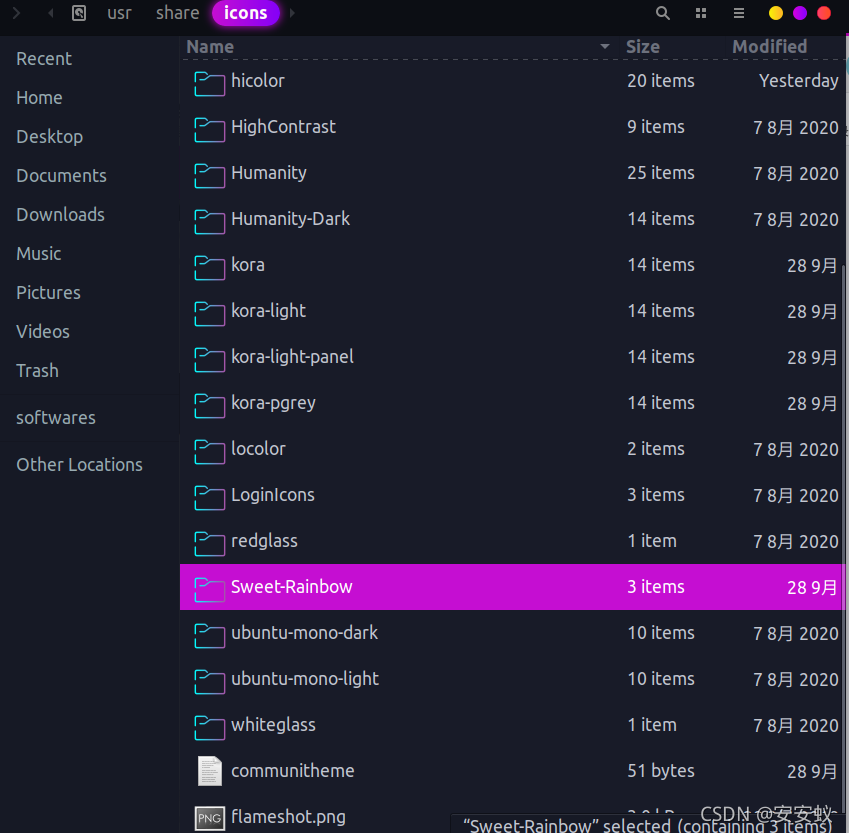This screenshot has width=849, height=833.
Task: Select the flameshot.png file name
Action: click(x=288, y=817)
